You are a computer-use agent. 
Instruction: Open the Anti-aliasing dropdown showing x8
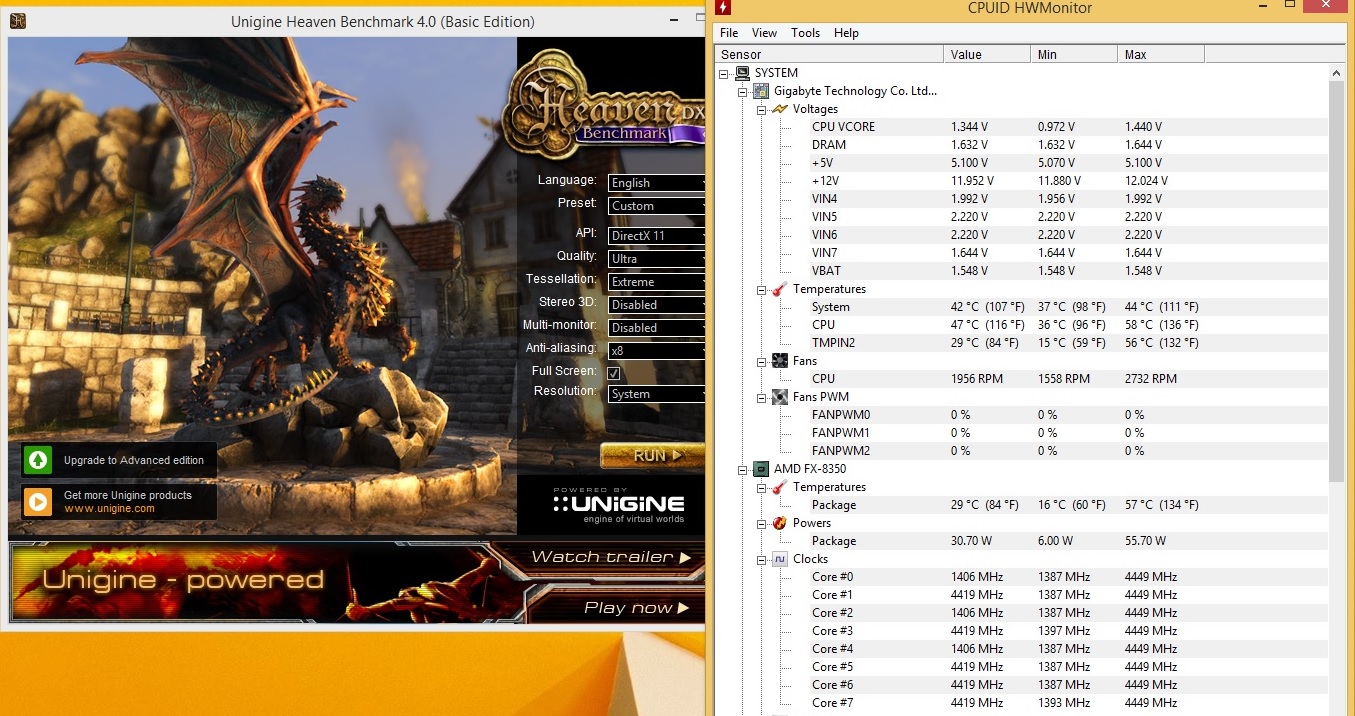[x=656, y=351]
